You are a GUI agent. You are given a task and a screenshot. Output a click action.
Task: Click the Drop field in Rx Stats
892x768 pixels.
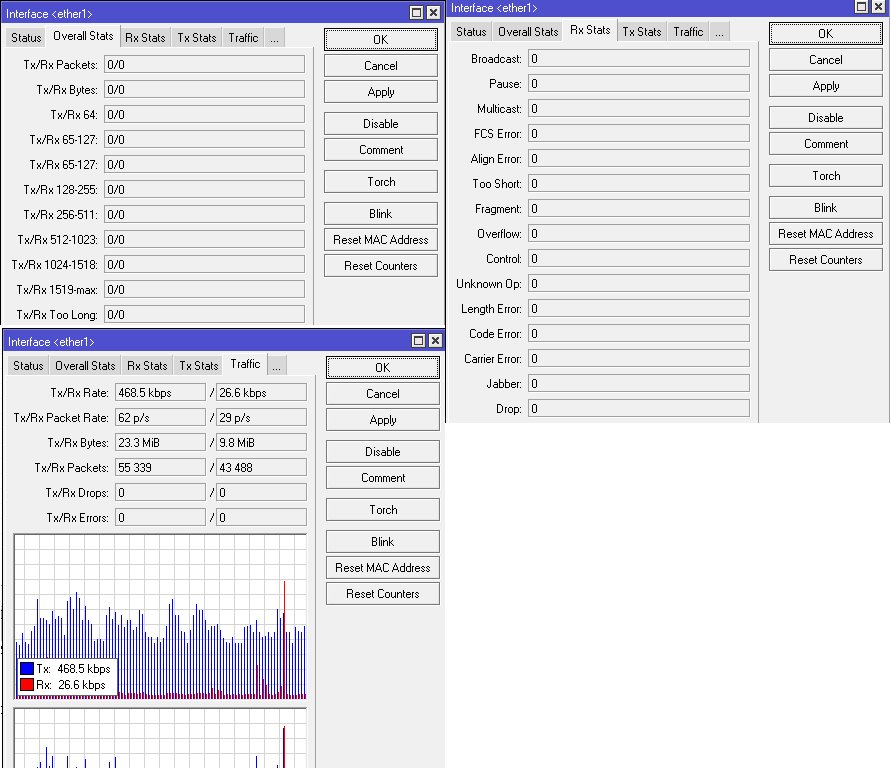click(x=639, y=408)
